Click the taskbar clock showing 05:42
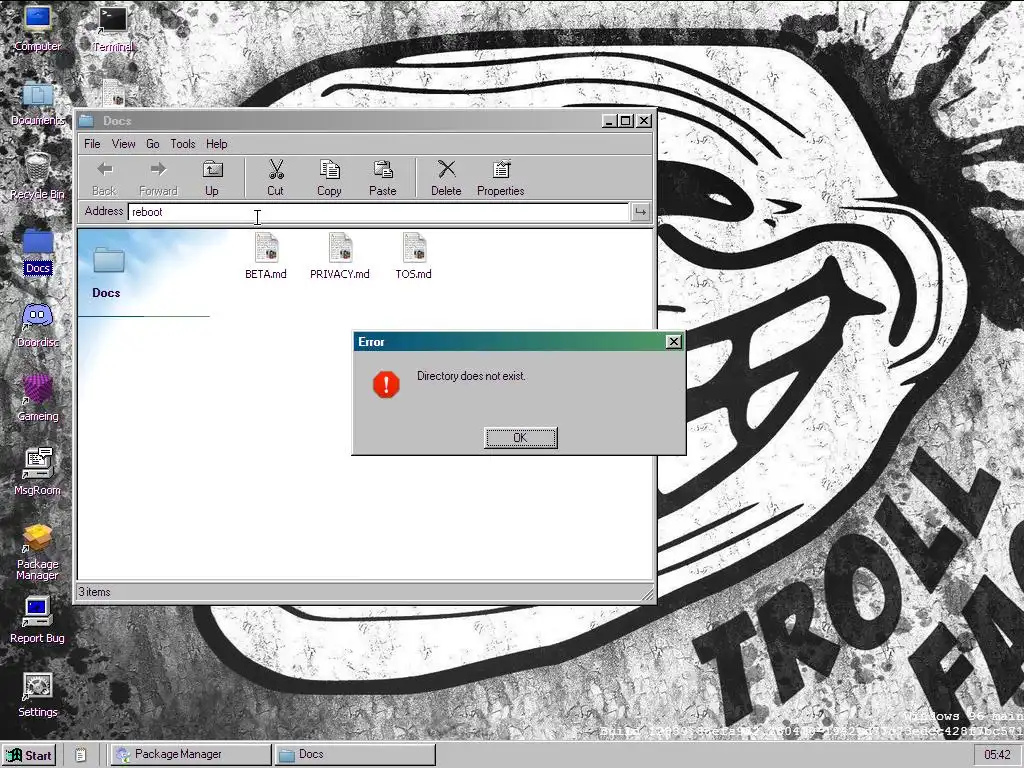1024x768 pixels. [997, 755]
